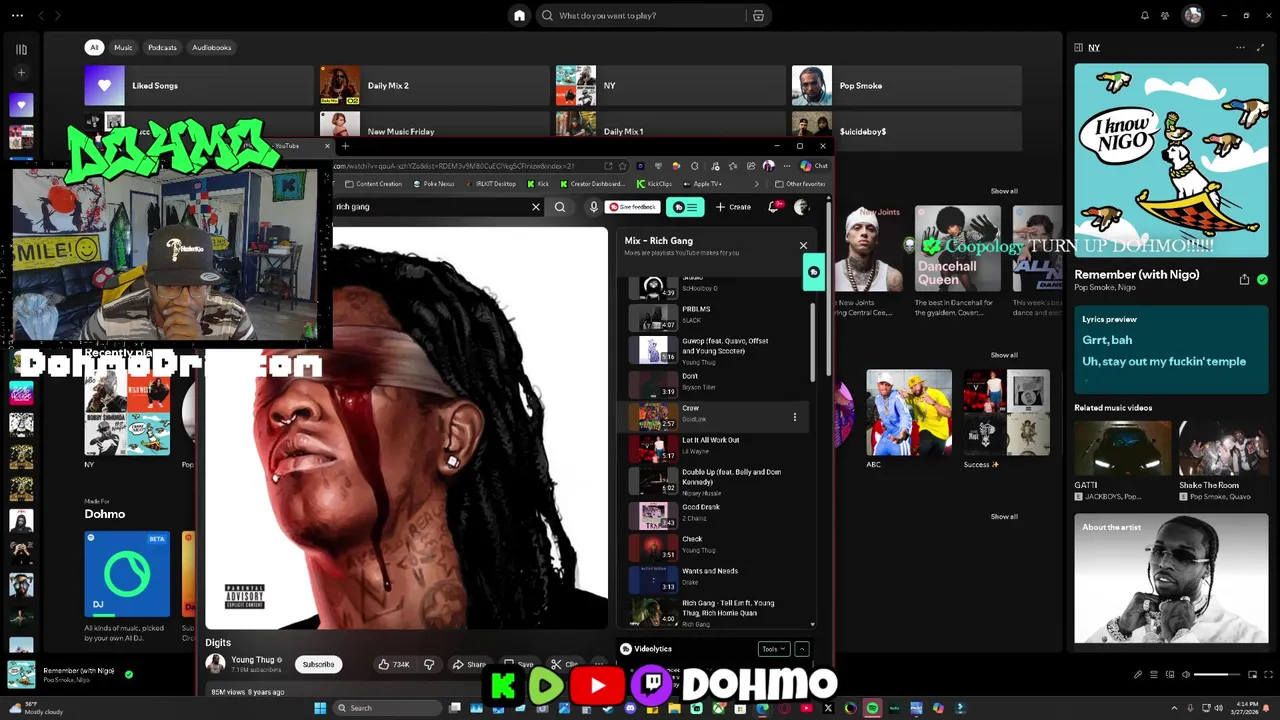This screenshot has width=1280, height=720.
Task: Share Remember (with Nigo) track
Action: click(1244, 280)
